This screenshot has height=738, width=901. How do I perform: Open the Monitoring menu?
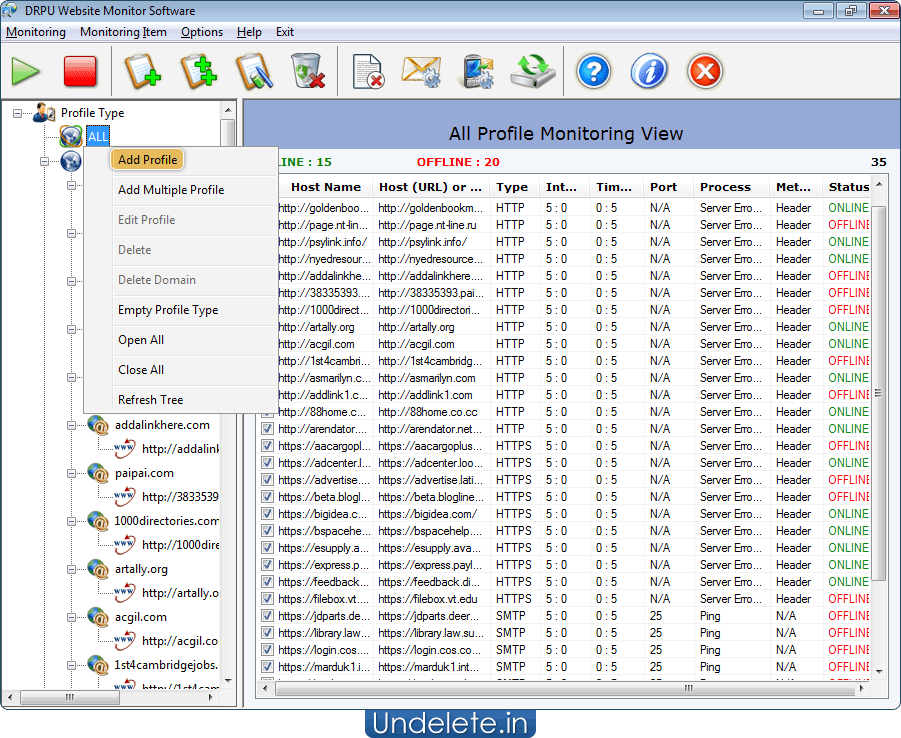36,32
